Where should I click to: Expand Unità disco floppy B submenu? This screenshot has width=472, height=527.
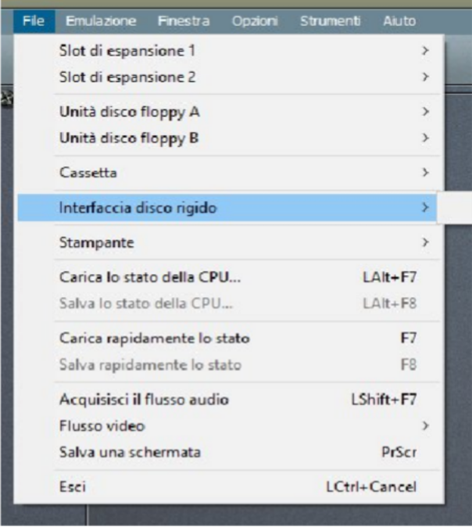point(227,138)
